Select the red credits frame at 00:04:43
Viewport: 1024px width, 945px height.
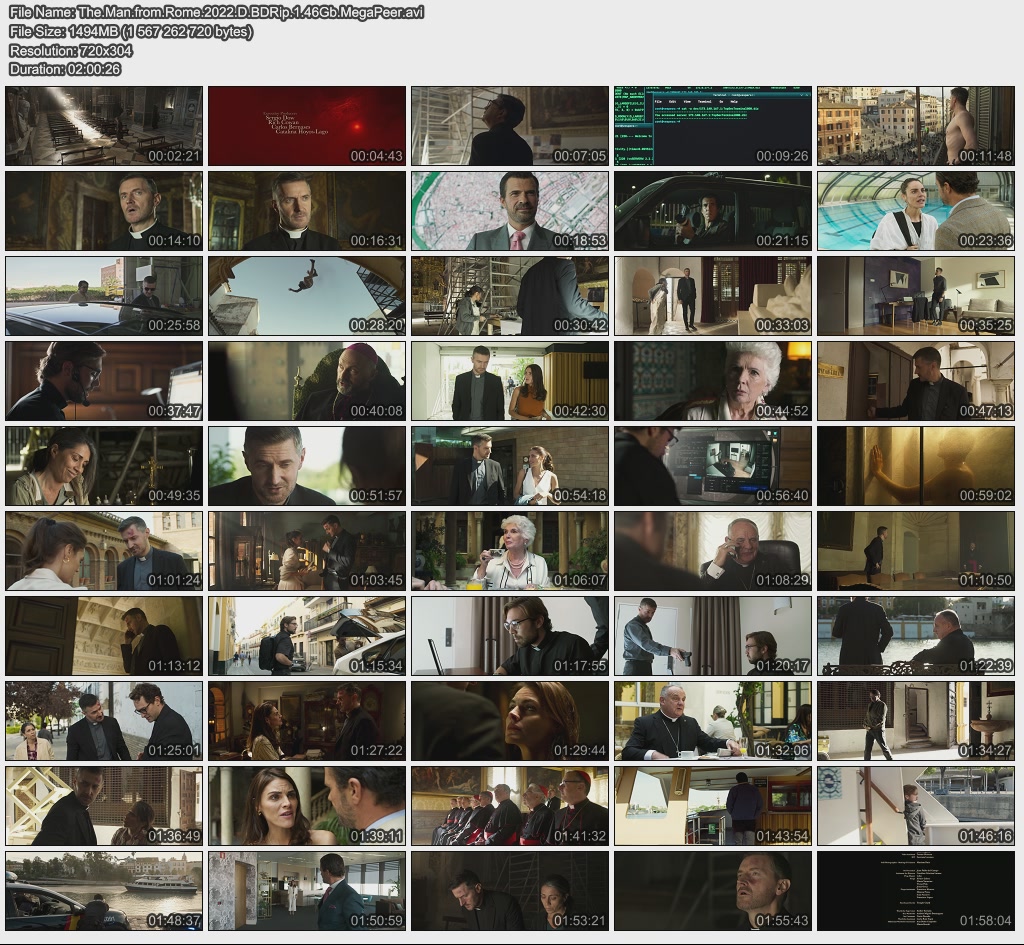click(307, 126)
